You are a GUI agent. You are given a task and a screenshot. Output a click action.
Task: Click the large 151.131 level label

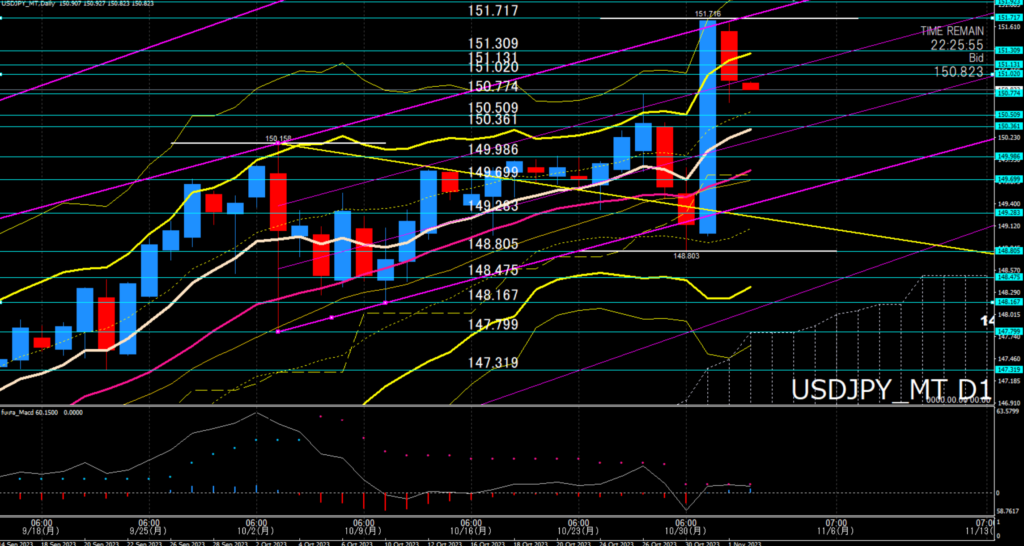pos(493,57)
